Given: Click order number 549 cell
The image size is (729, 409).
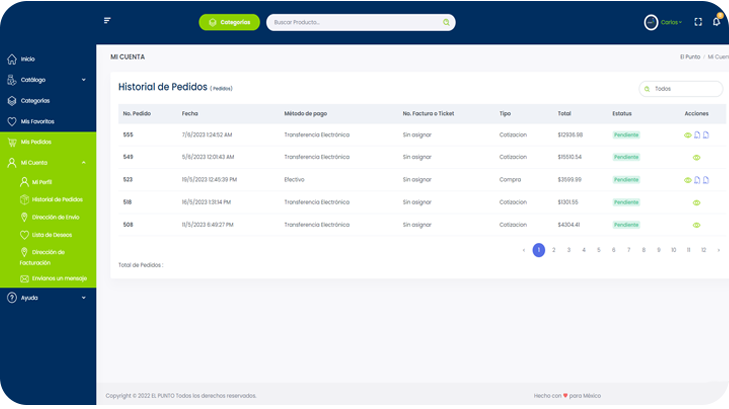Looking at the screenshot, I should click(128, 157).
